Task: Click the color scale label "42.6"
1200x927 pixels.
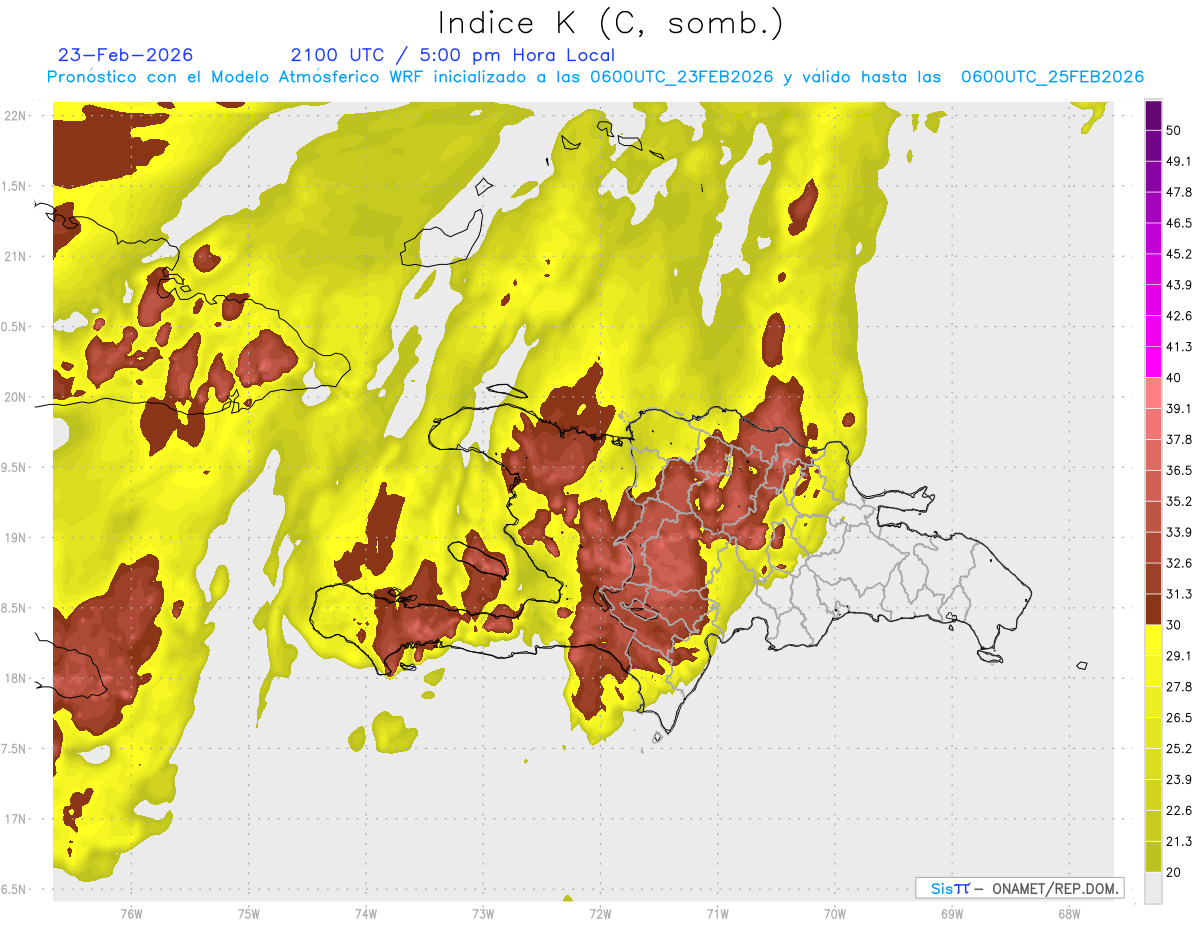Action: pyautogui.click(x=1179, y=316)
